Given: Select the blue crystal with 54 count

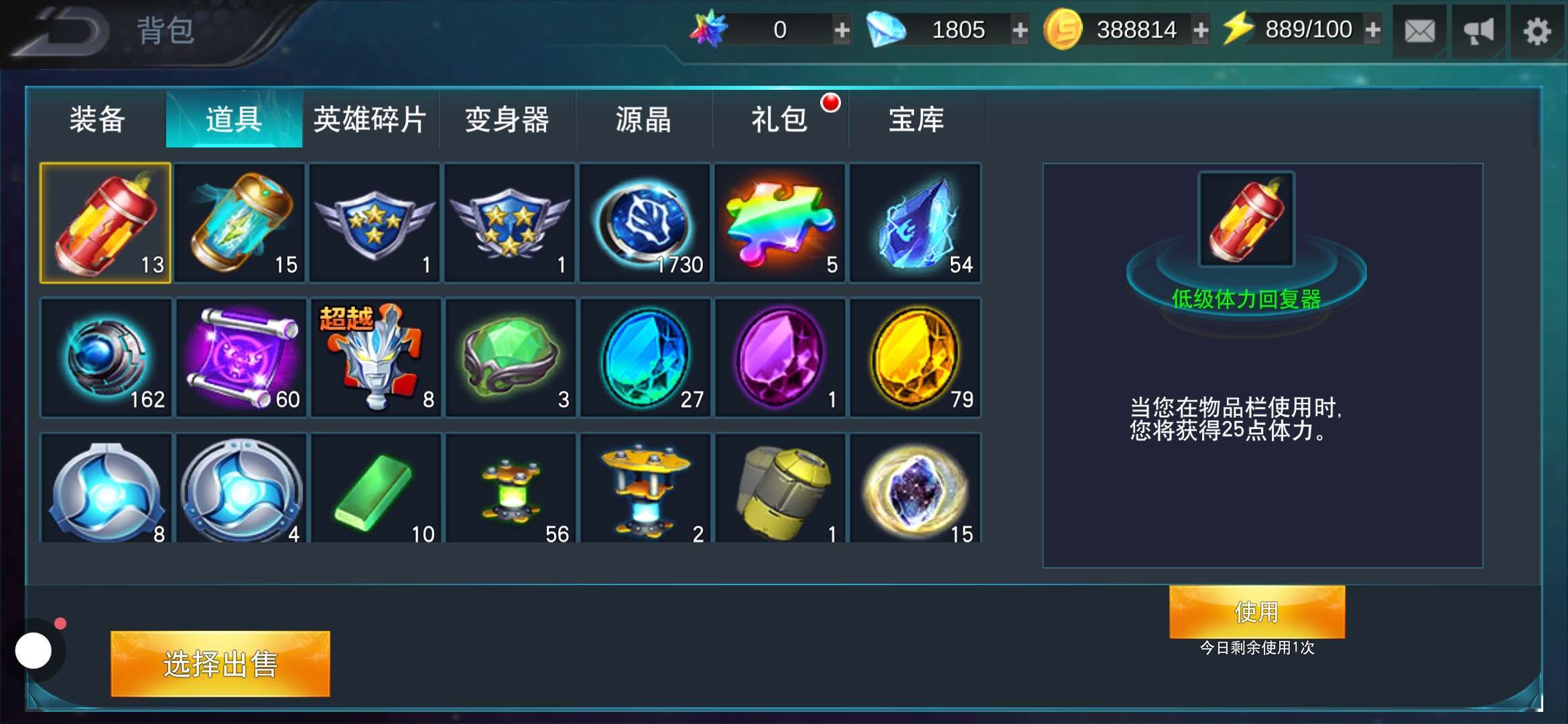Looking at the screenshot, I should [915, 223].
